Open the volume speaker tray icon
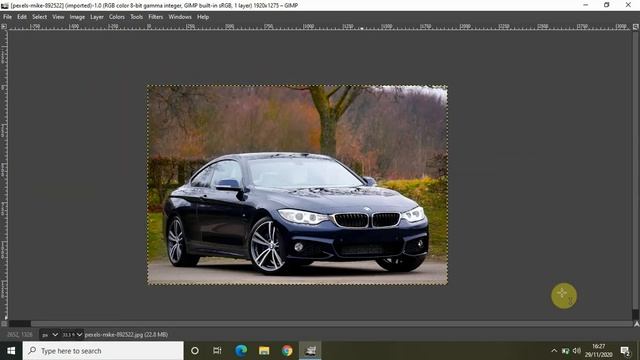This screenshot has width=640, height=360. coord(576,351)
